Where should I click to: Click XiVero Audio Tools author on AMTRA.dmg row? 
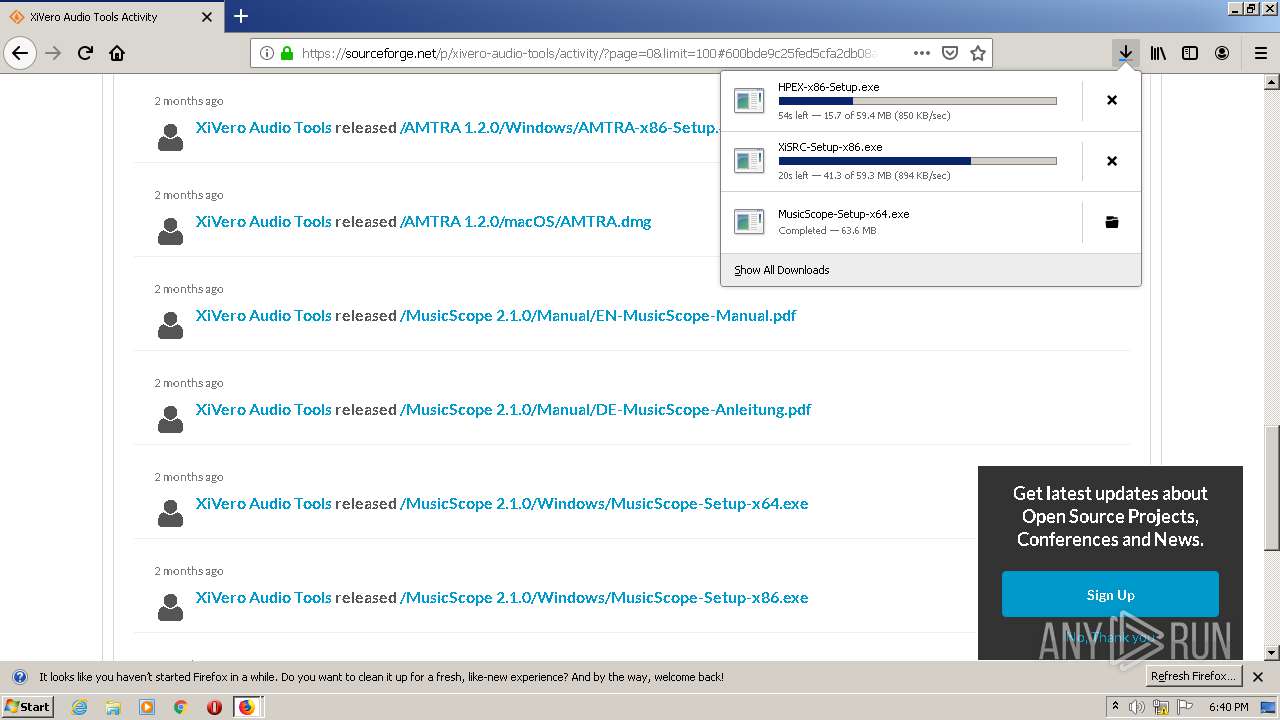point(263,221)
